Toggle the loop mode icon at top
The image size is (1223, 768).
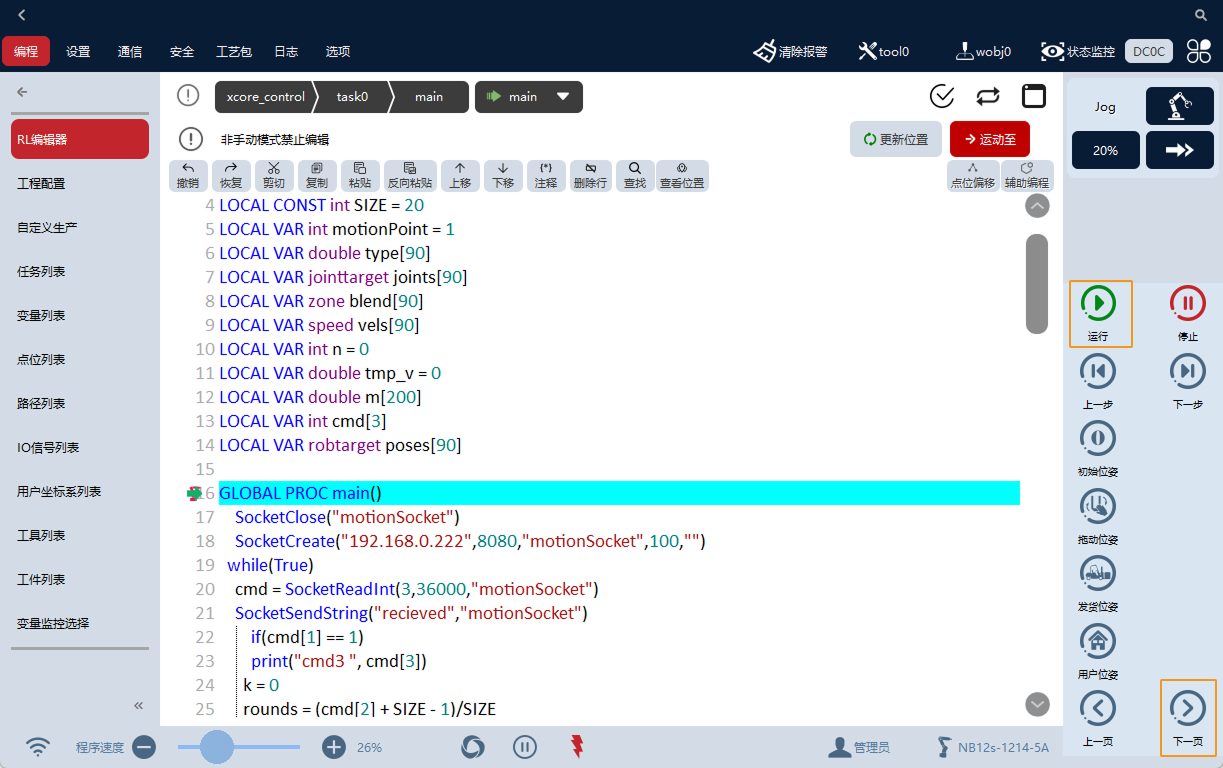(x=987, y=96)
